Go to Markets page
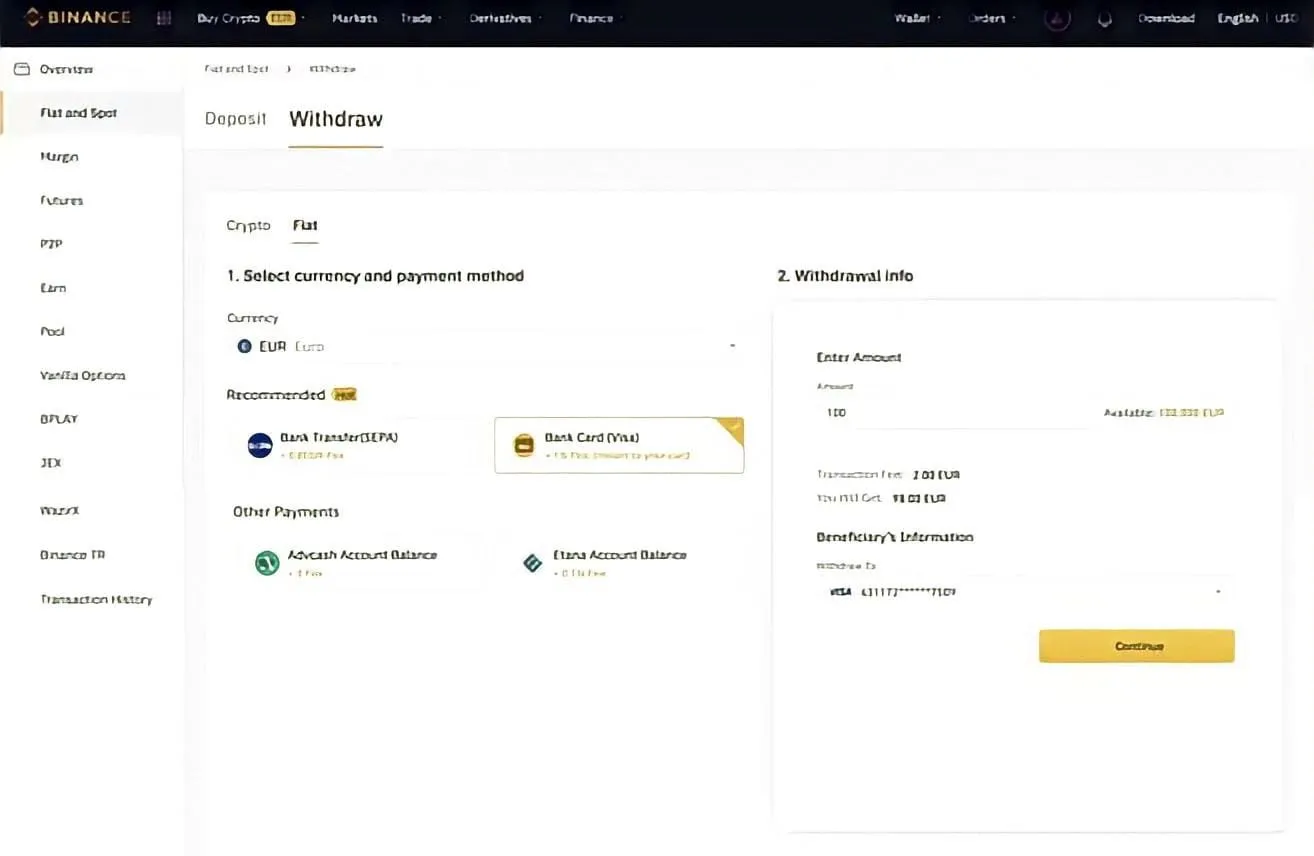 pyautogui.click(x=354, y=18)
